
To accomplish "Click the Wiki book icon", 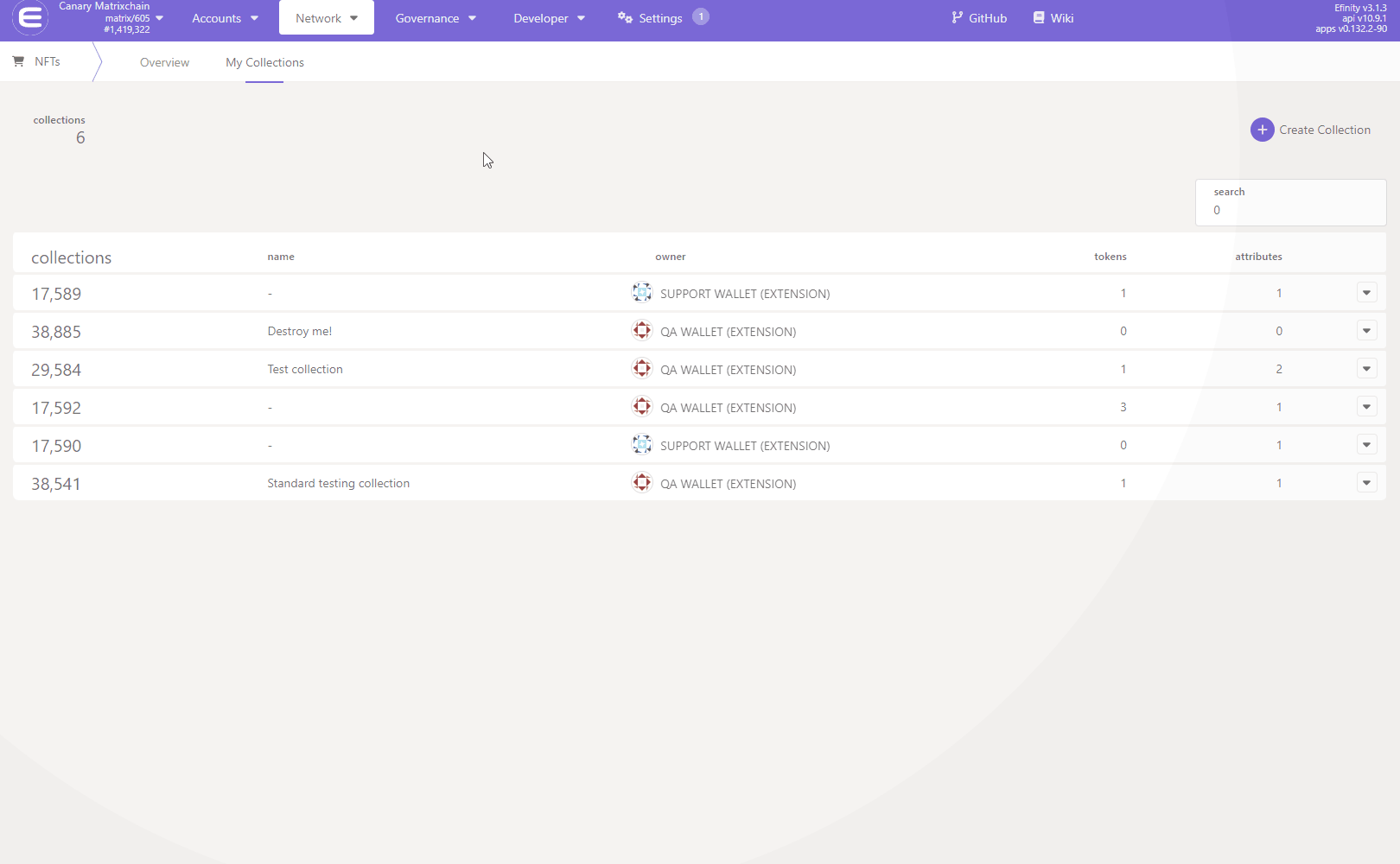I will coord(1039,17).
